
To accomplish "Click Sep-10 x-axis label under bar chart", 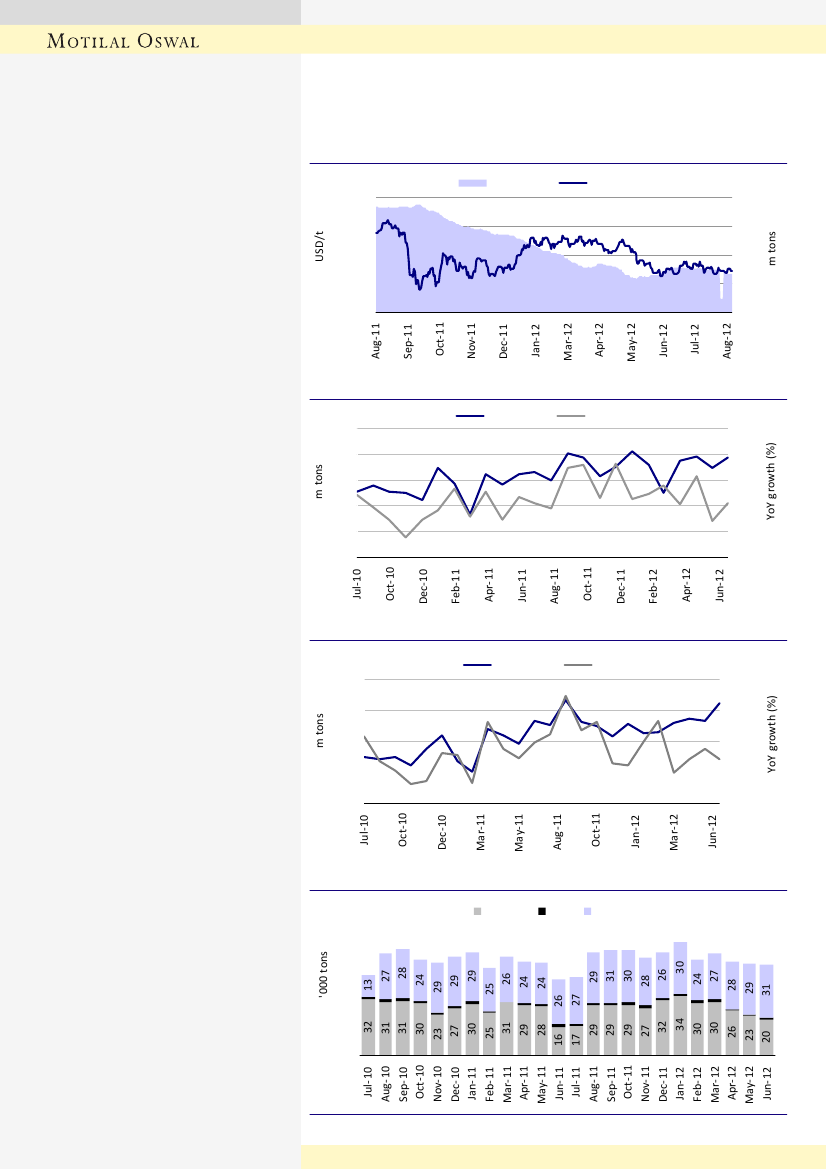I will [403, 1082].
